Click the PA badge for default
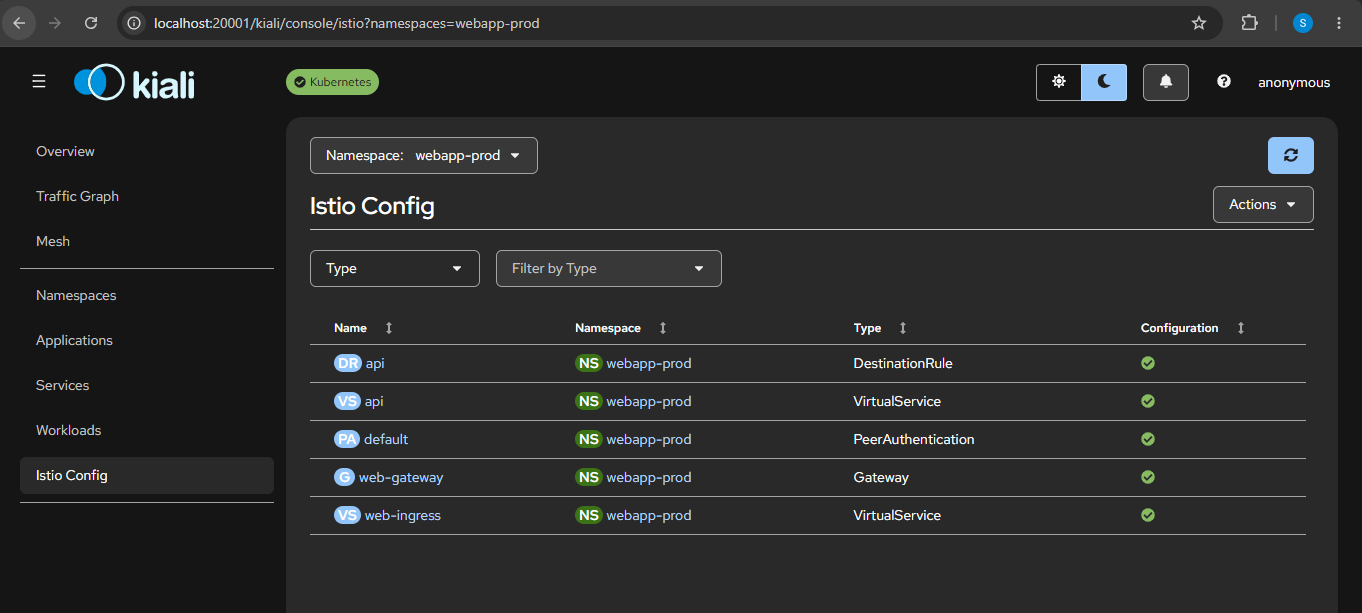Viewport: 1362px width, 613px height. pyautogui.click(x=346, y=439)
